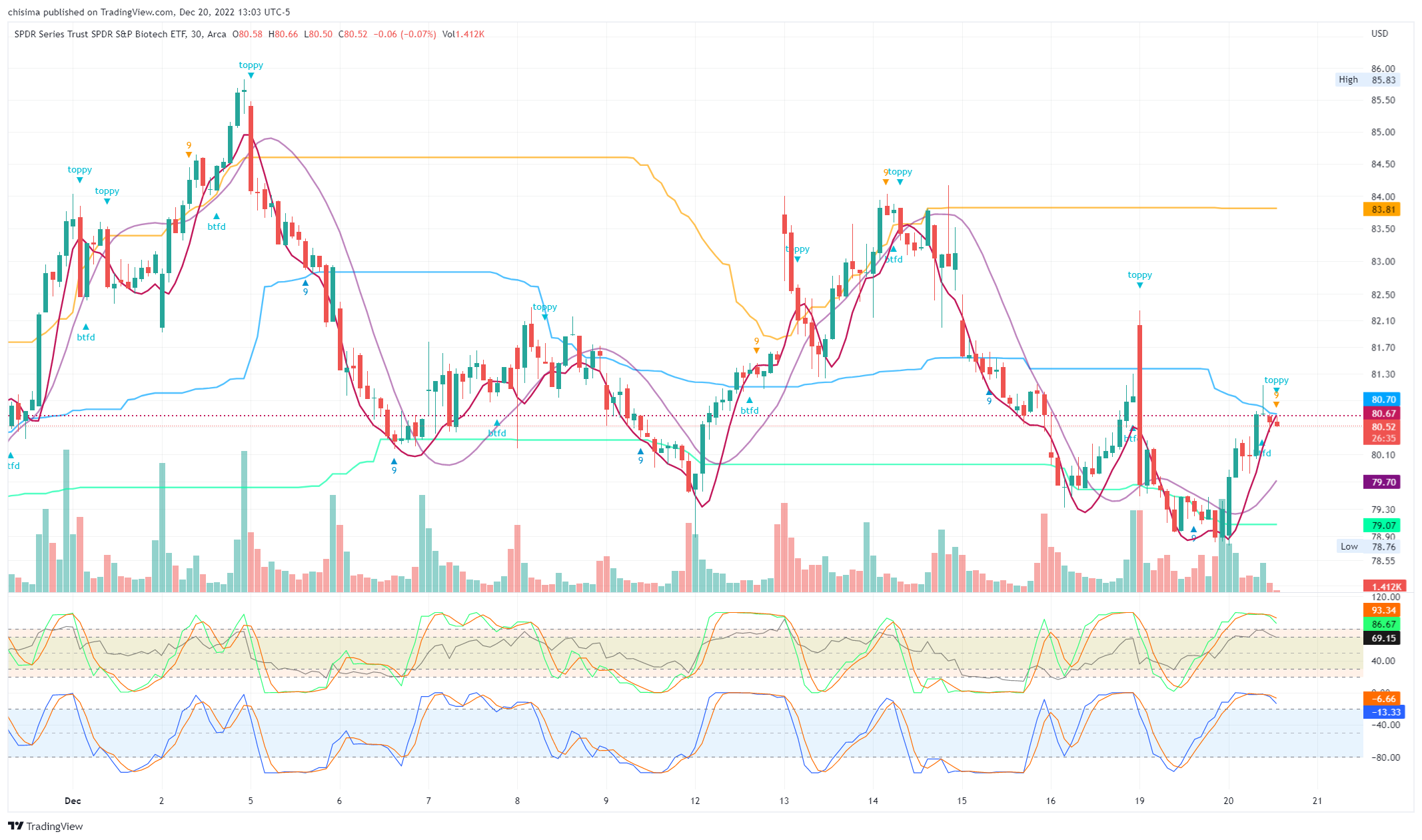Click the TradingView logo at bottom left
The width and height of the screenshot is (1422, 840).
(x=45, y=826)
